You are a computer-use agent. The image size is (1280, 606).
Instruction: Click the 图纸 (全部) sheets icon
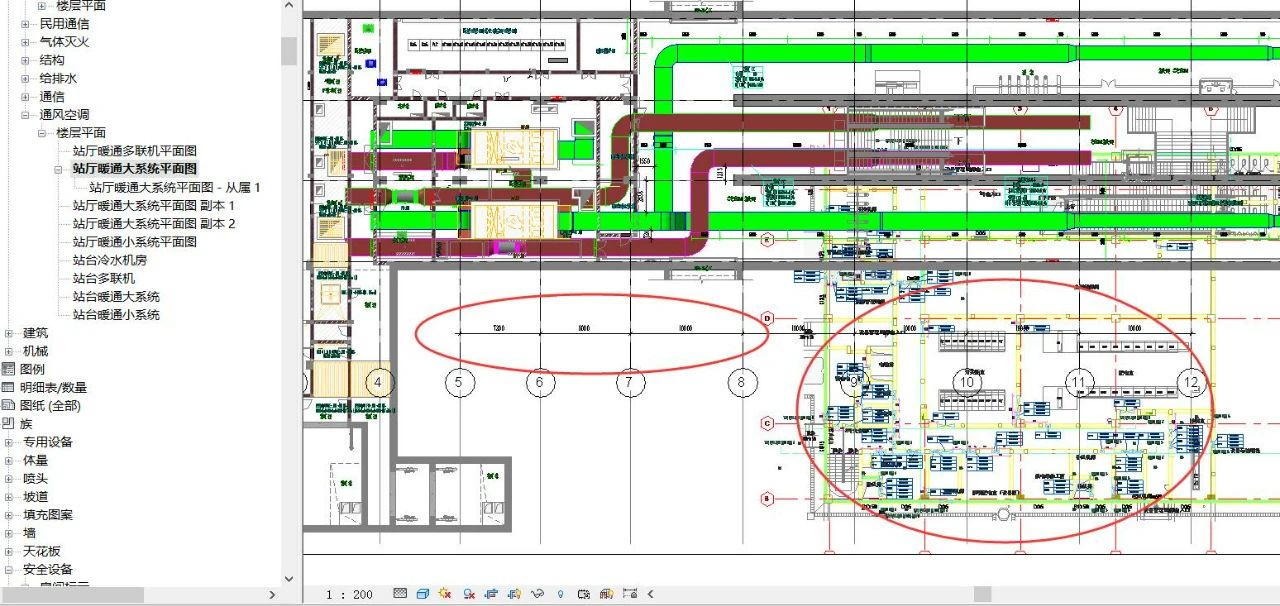pos(9,406)
